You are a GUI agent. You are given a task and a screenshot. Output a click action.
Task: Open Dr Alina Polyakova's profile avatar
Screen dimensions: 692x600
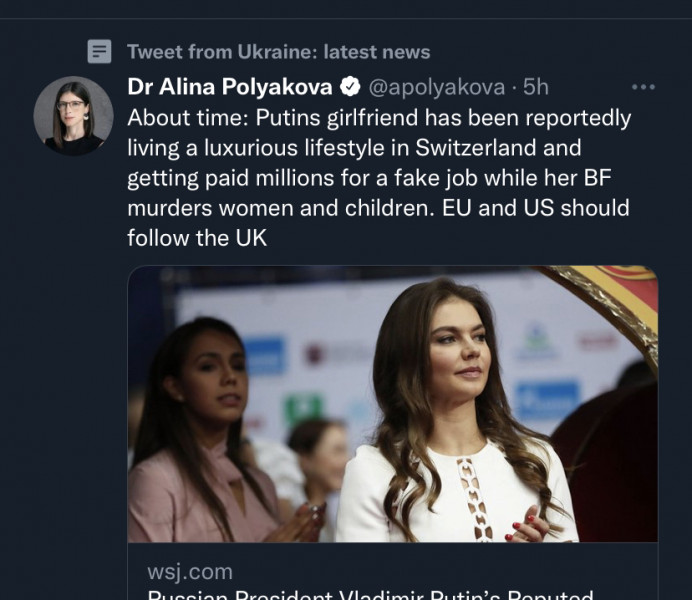coord(73,115)
